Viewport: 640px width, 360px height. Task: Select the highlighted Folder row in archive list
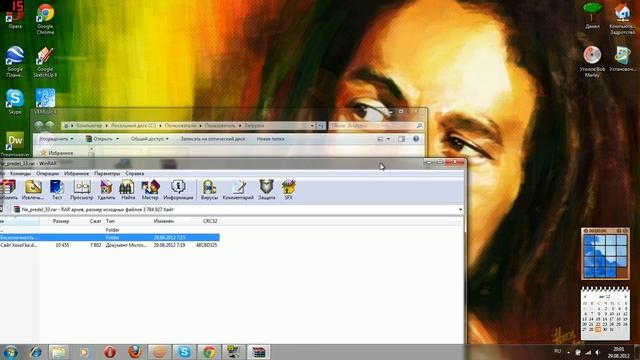click(109, 237)
